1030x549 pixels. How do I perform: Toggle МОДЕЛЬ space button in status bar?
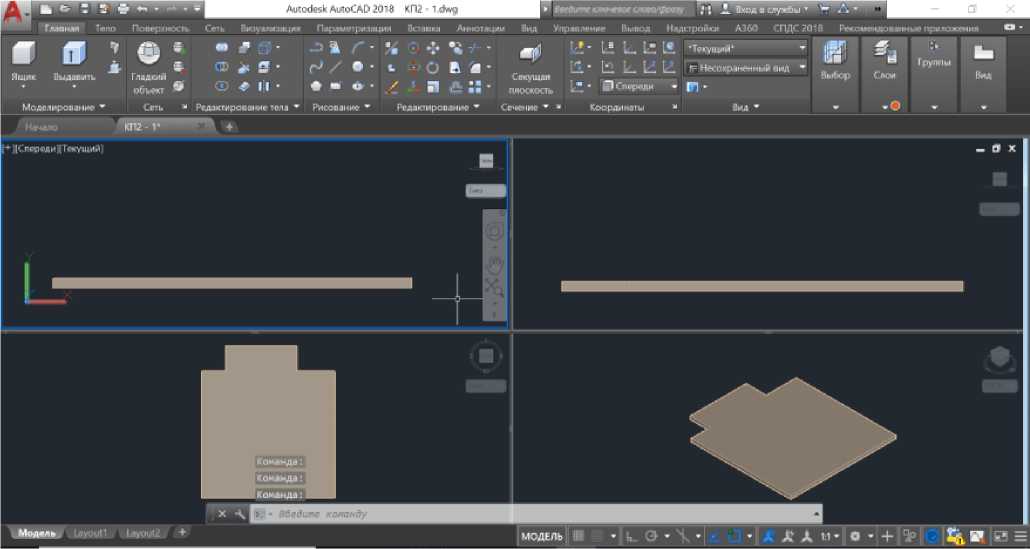tap(541, 537)
